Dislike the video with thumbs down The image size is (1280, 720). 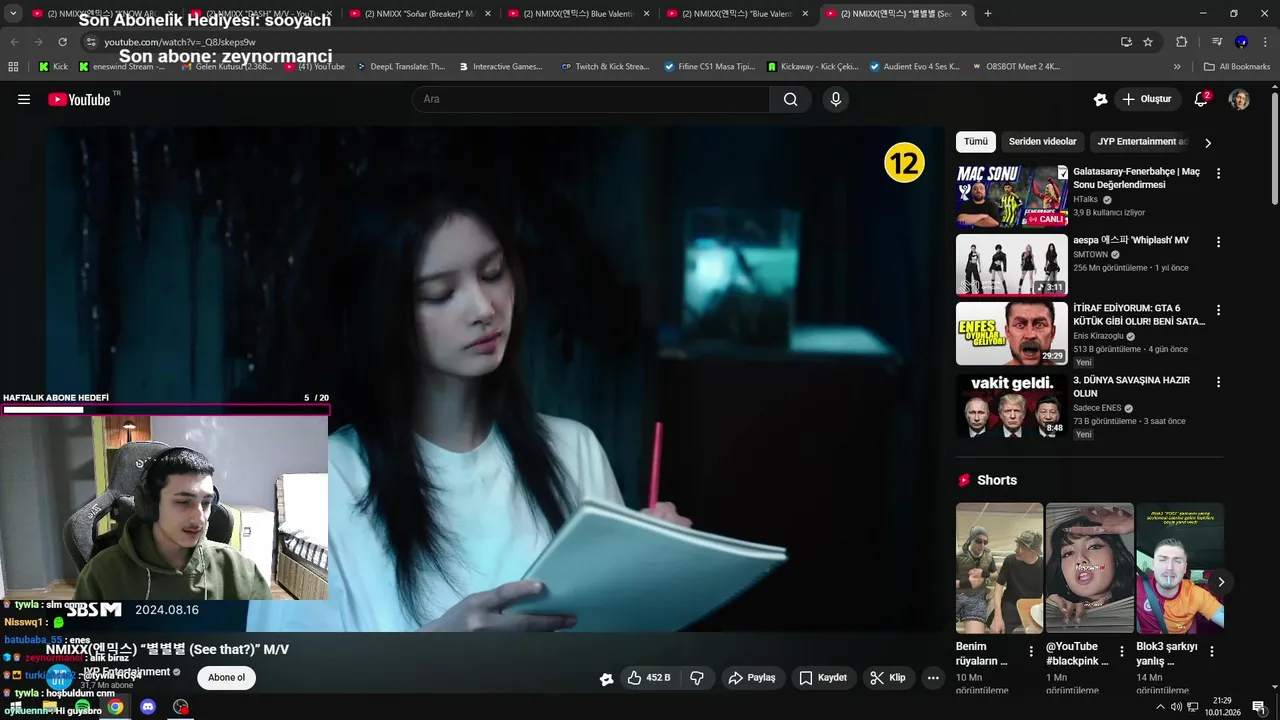coord(697,678)
